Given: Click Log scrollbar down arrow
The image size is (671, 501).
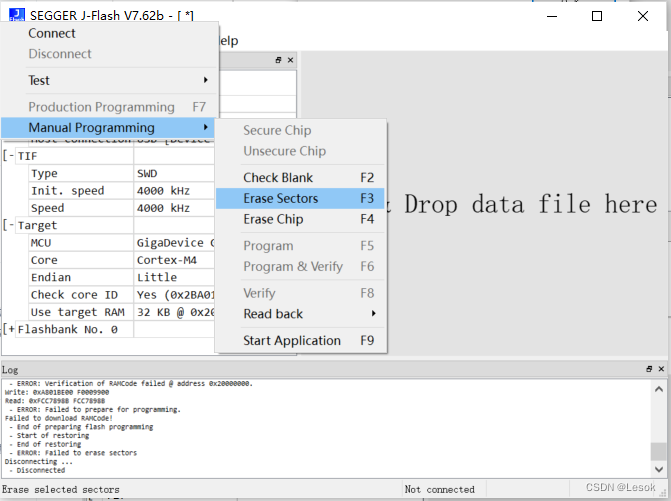Looking at the screenshot, I should [x=659, y=469].
